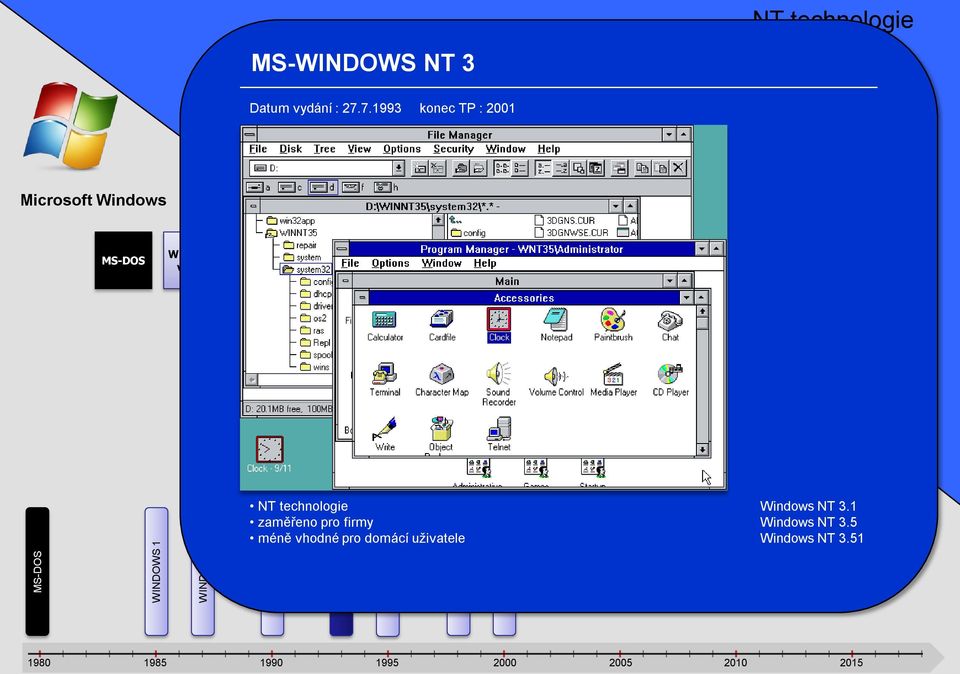Click the Stop Sharing toolbar button
This screenshot has height=674, width=960.
tap(478, 168)
